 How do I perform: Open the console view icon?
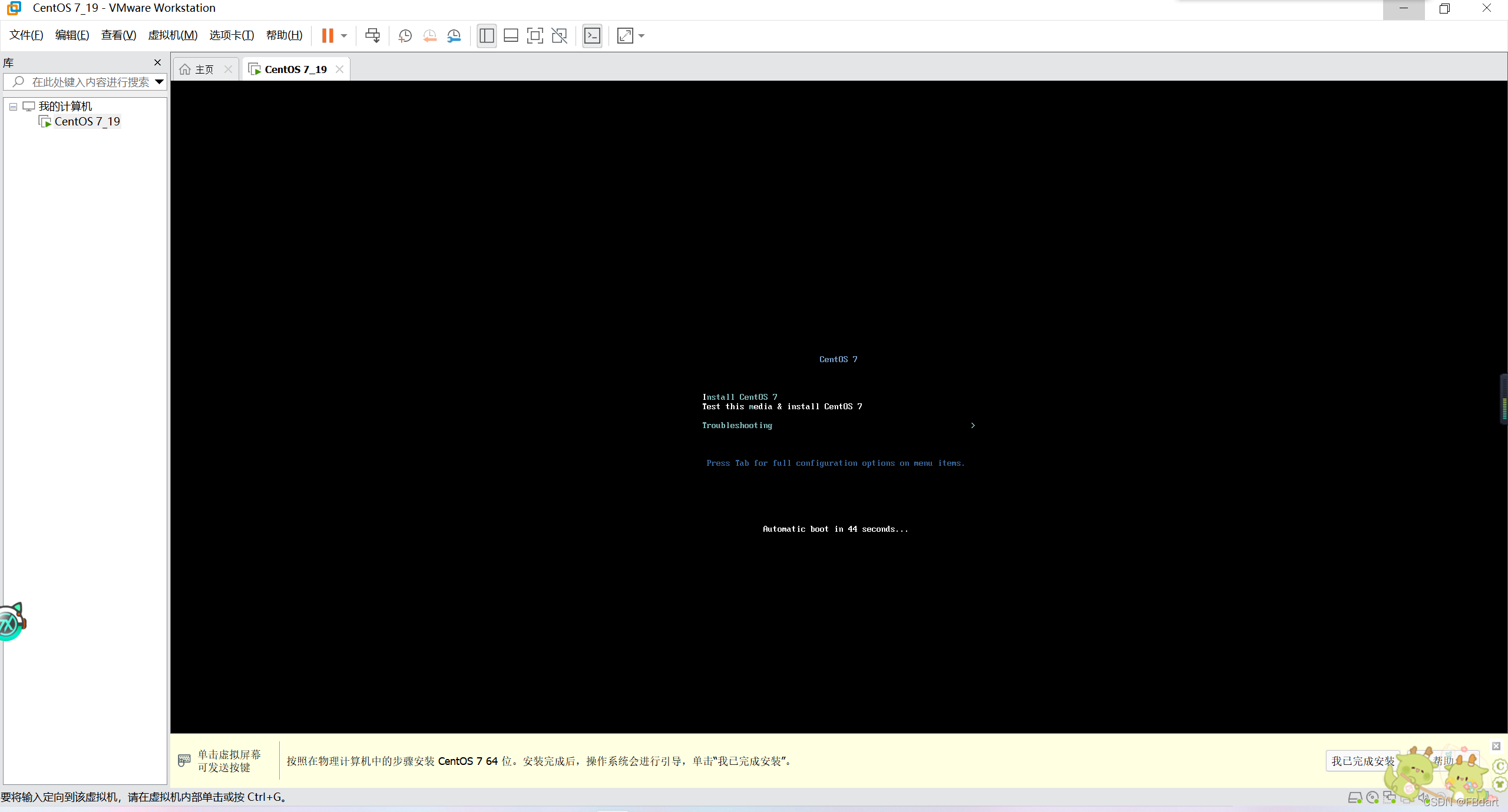click(592, 36)
